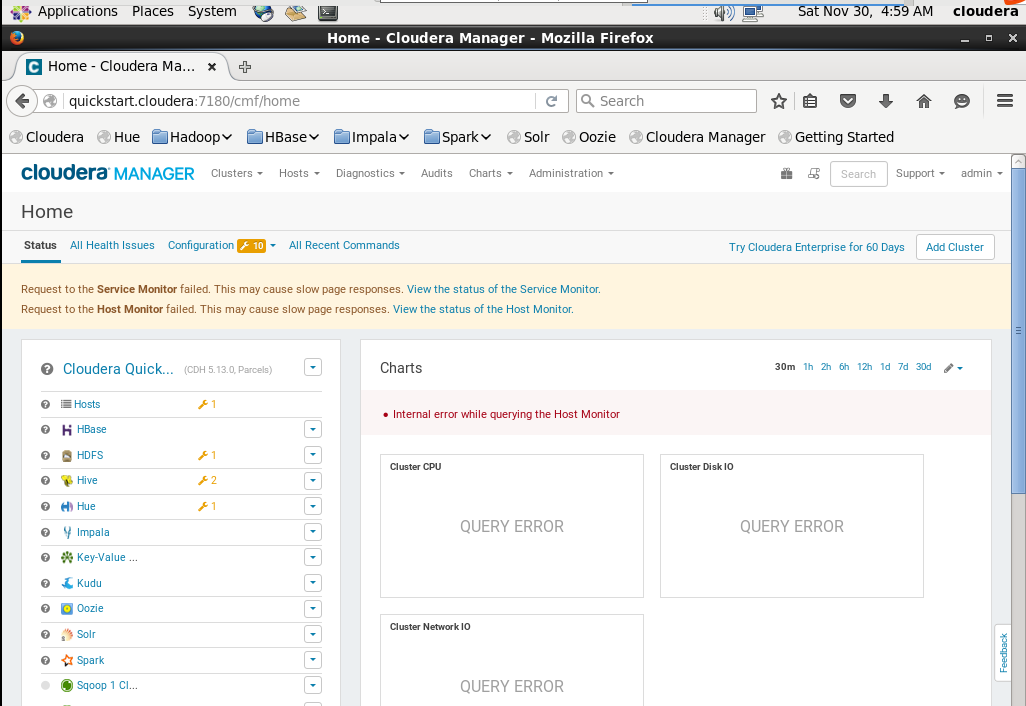1026x706 pixels.
Task: Show bookmarks list icon in Firefox toolbar
Action: point(810,101)
